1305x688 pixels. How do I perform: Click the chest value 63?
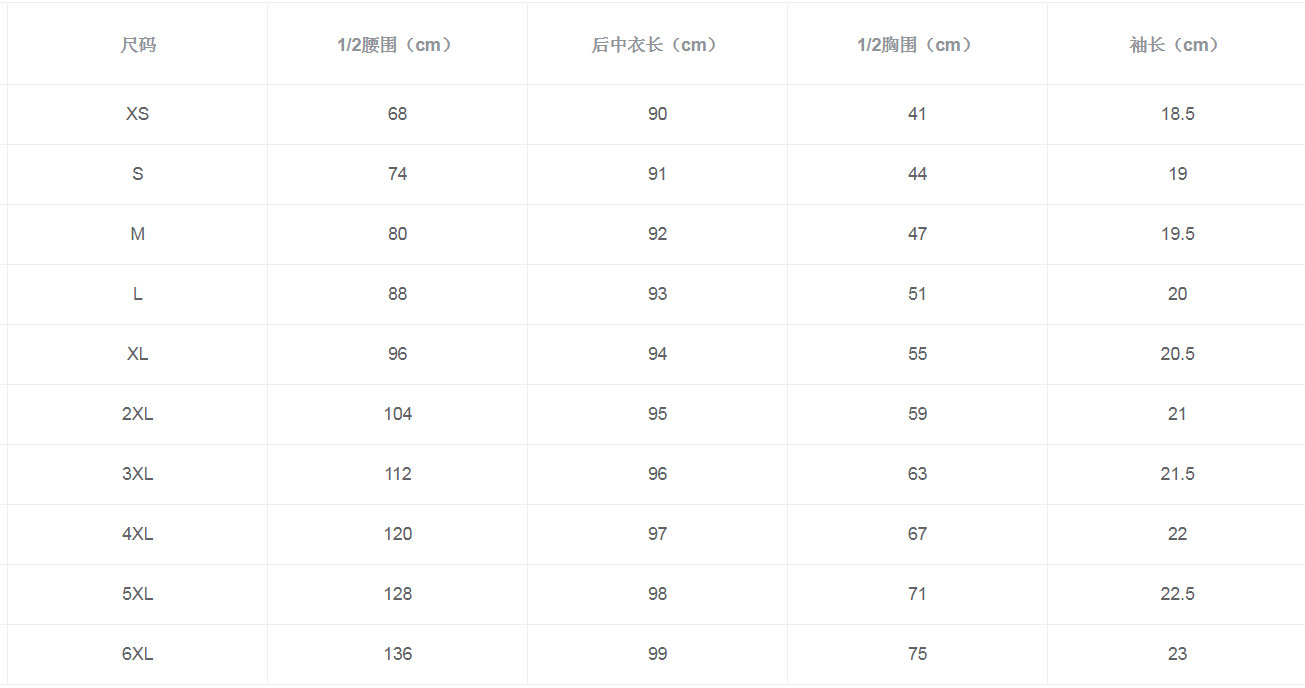(917, 474)
